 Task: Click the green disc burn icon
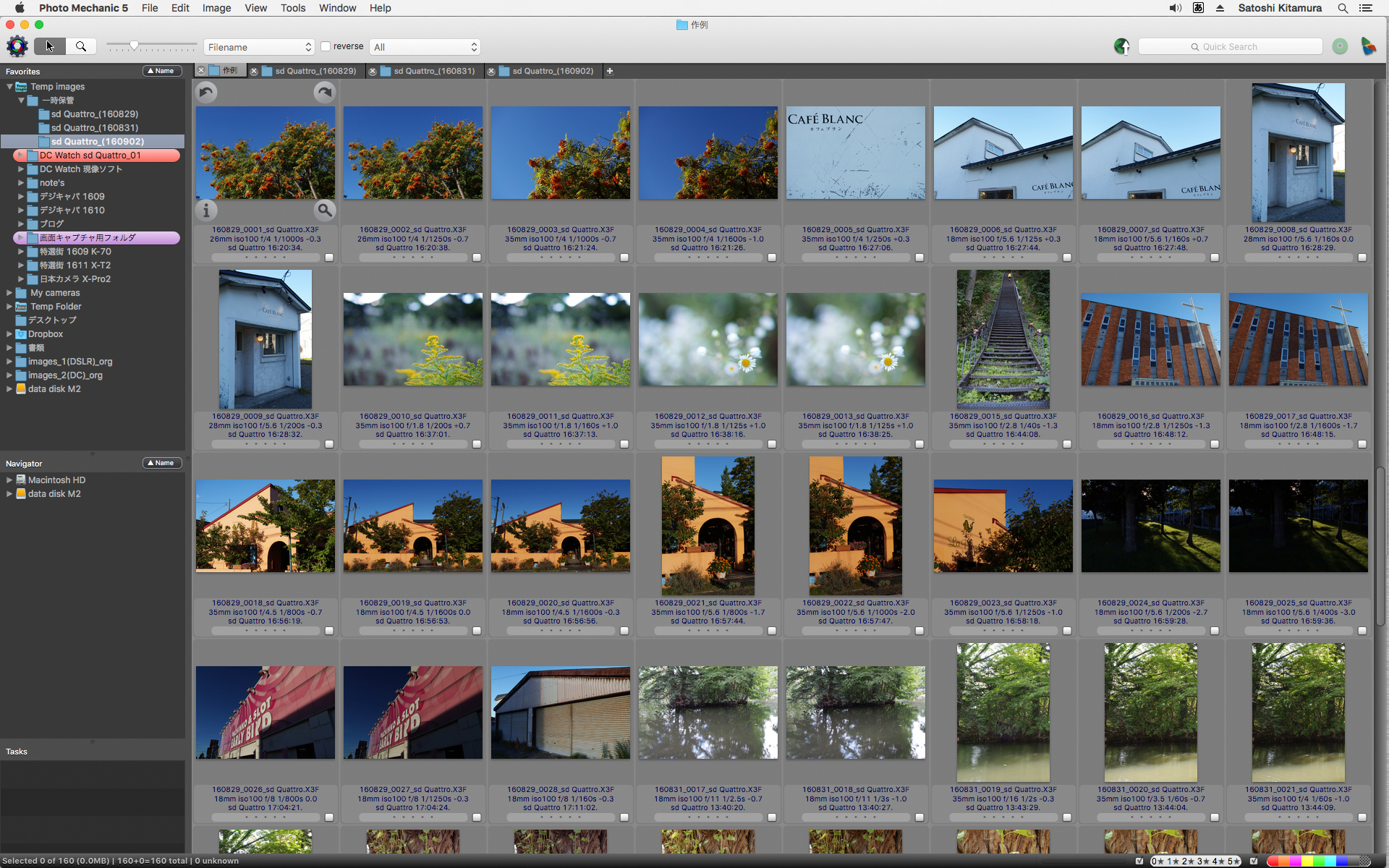[1340, 46]
